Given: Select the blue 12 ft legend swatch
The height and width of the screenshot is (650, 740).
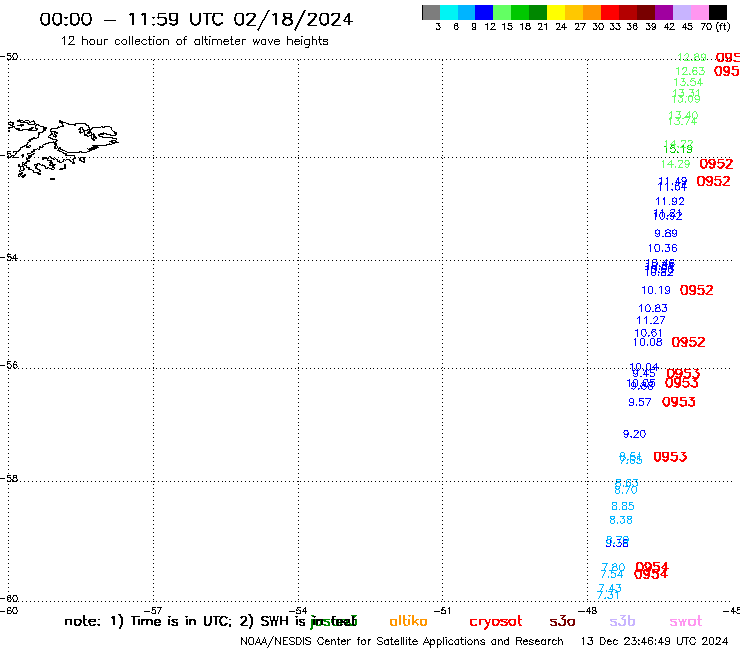Looking at the screenshot, I should tap(484, 12).
